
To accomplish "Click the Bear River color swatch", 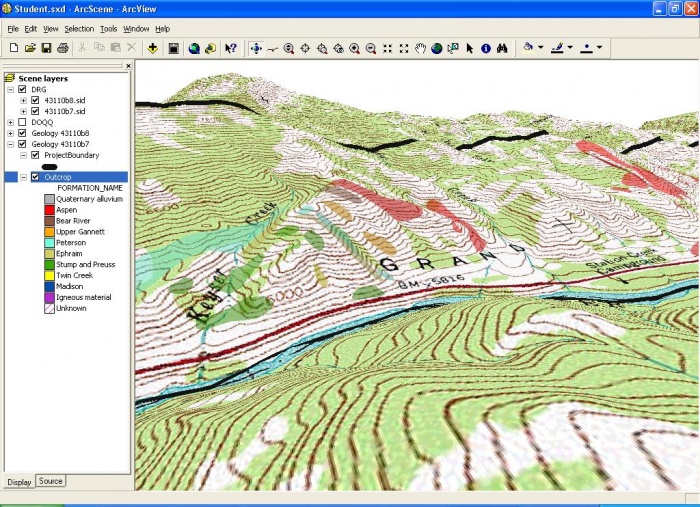I will click(49, 221).
